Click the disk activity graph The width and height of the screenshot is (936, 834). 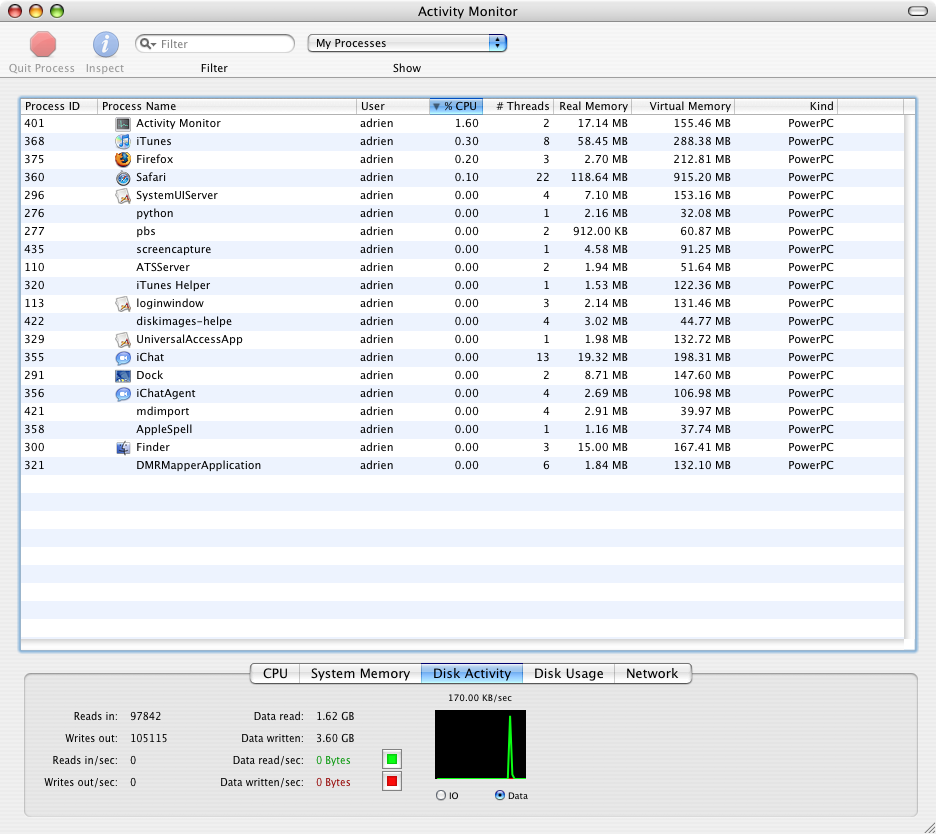[x=481, y=744]
